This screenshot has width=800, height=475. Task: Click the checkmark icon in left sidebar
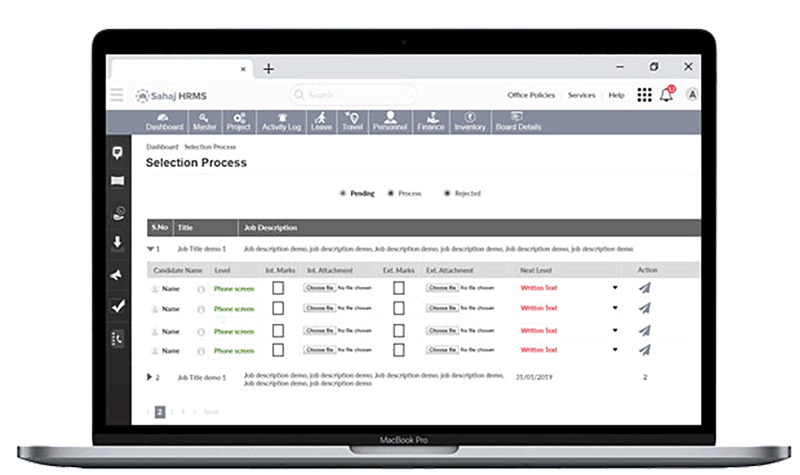tap(117, 307)
